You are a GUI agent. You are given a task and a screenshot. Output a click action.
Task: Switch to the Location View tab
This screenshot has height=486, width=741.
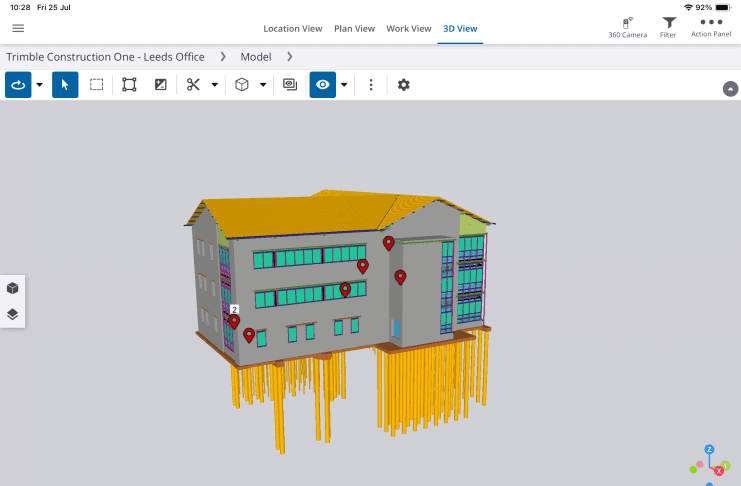292,28
